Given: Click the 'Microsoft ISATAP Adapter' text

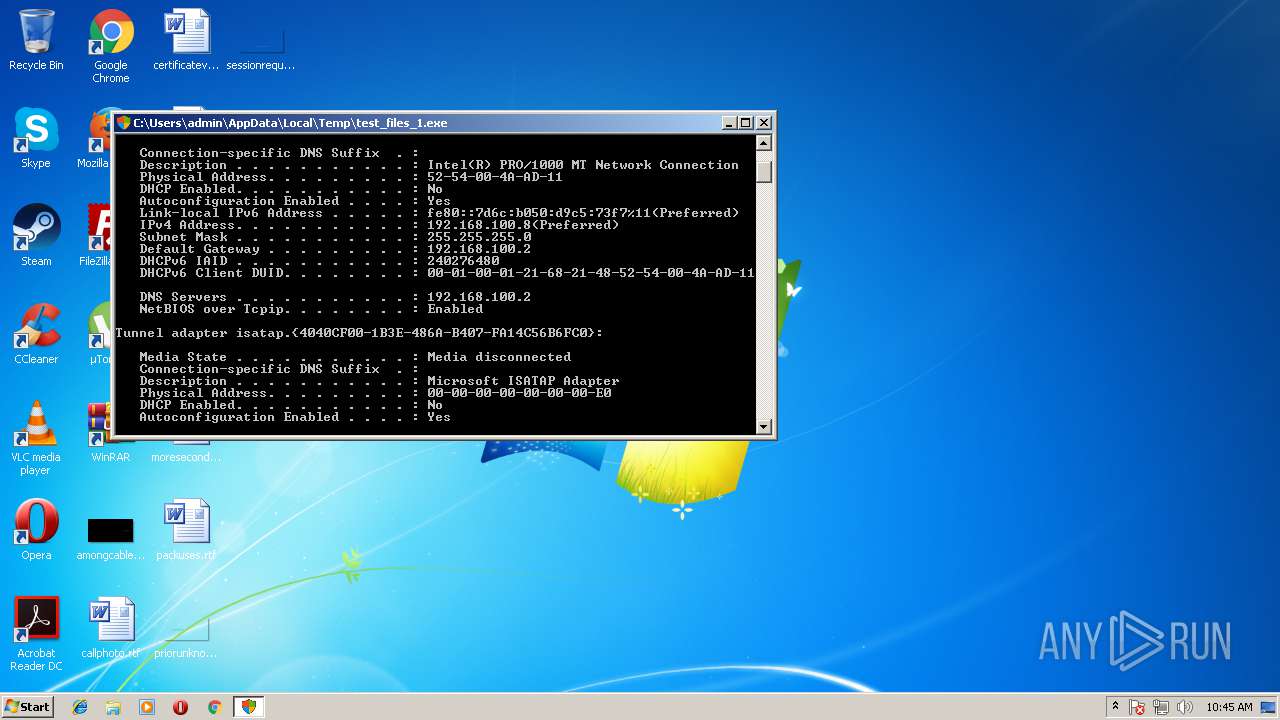Looking at the screenshot, I should click(523, 381).
